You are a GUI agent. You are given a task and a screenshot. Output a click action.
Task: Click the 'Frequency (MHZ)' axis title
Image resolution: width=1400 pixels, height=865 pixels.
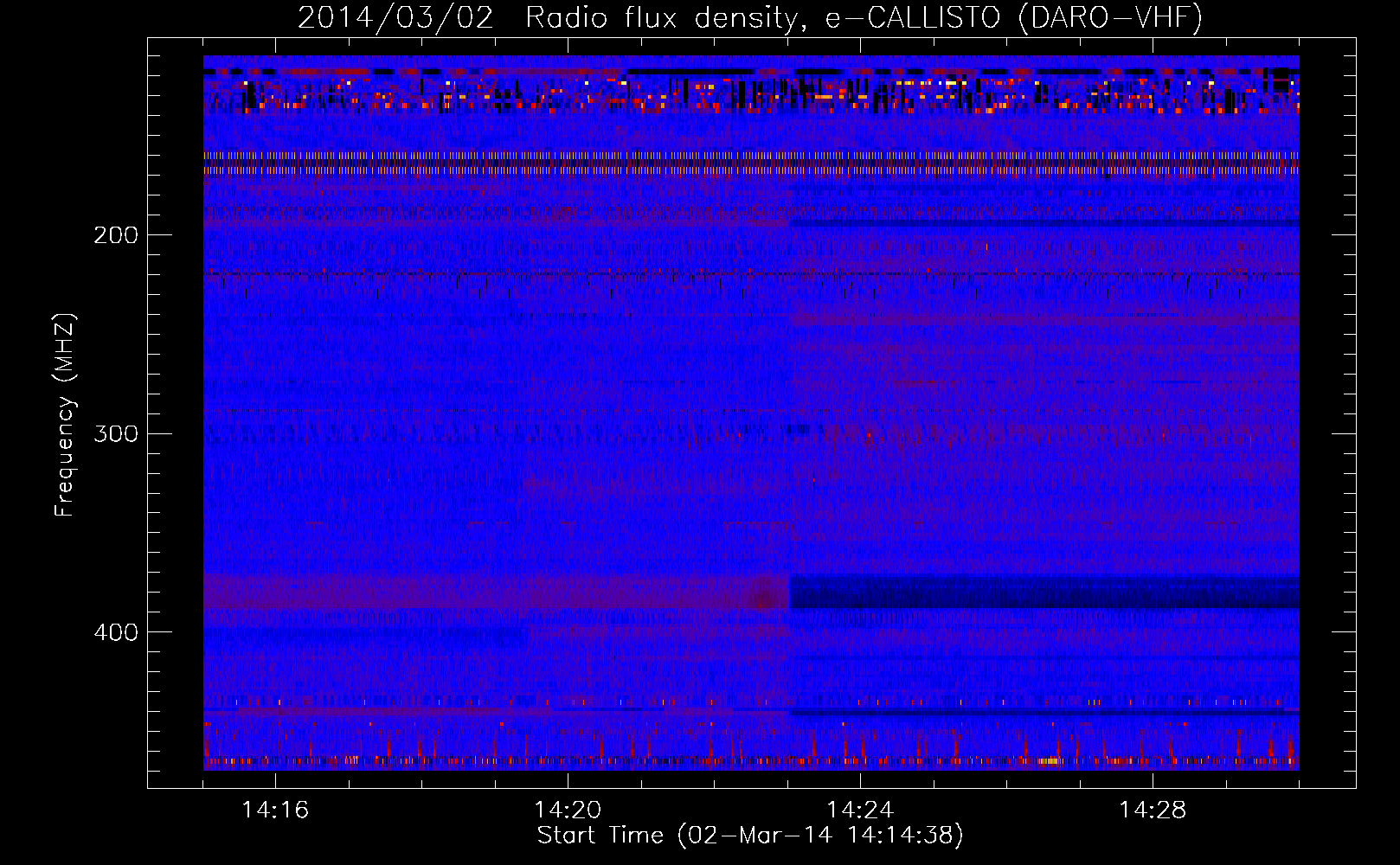66,415
